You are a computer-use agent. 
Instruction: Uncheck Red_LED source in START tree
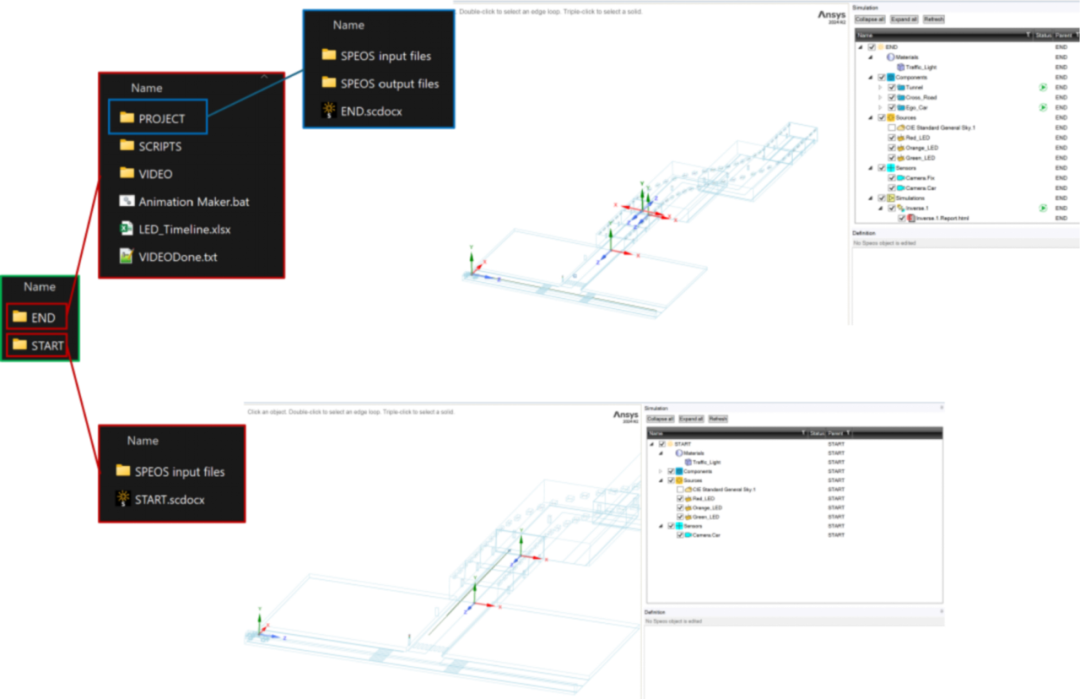coord(680,499)
